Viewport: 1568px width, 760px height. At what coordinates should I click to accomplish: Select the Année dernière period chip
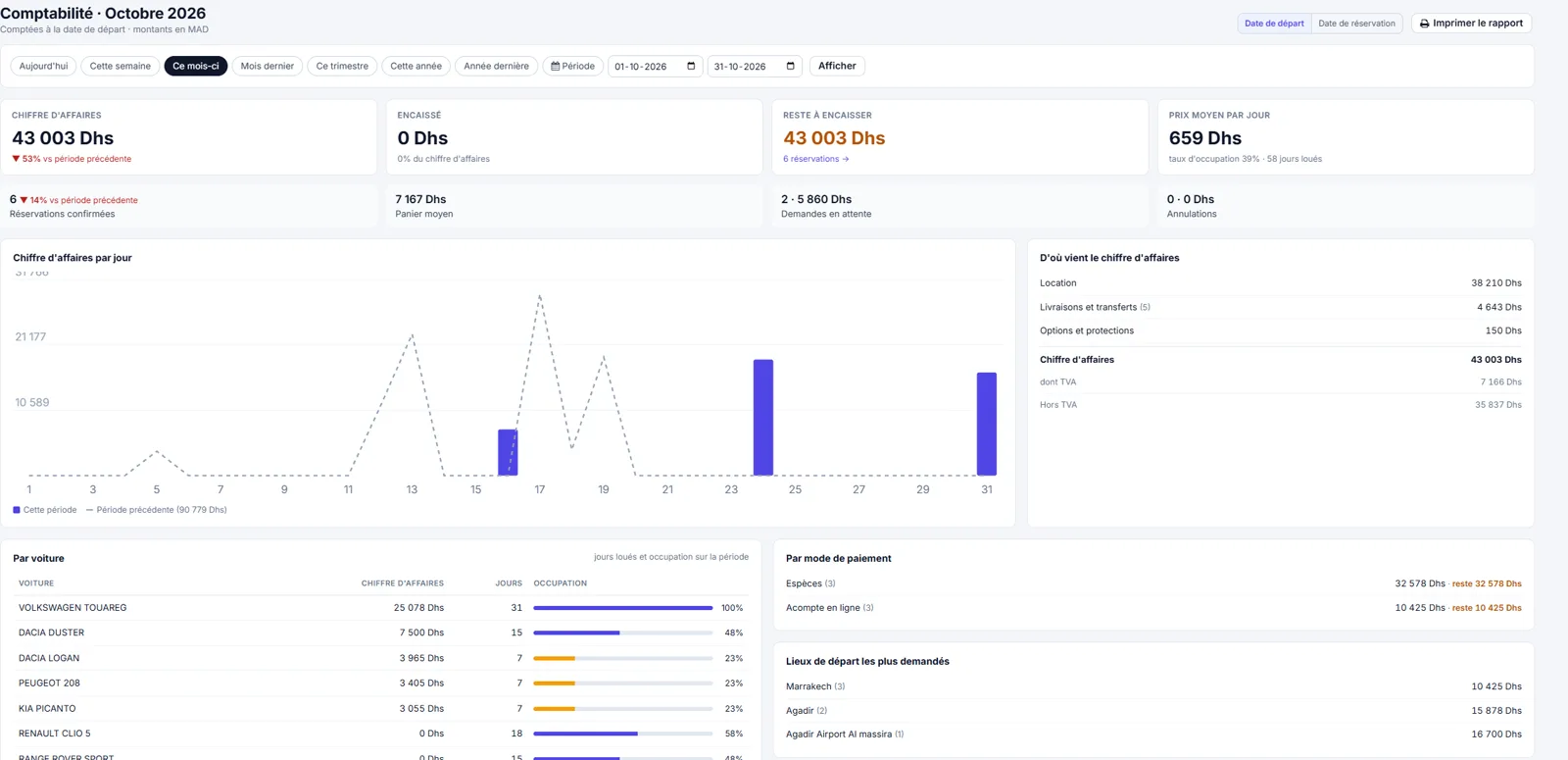tap(496, 66)
